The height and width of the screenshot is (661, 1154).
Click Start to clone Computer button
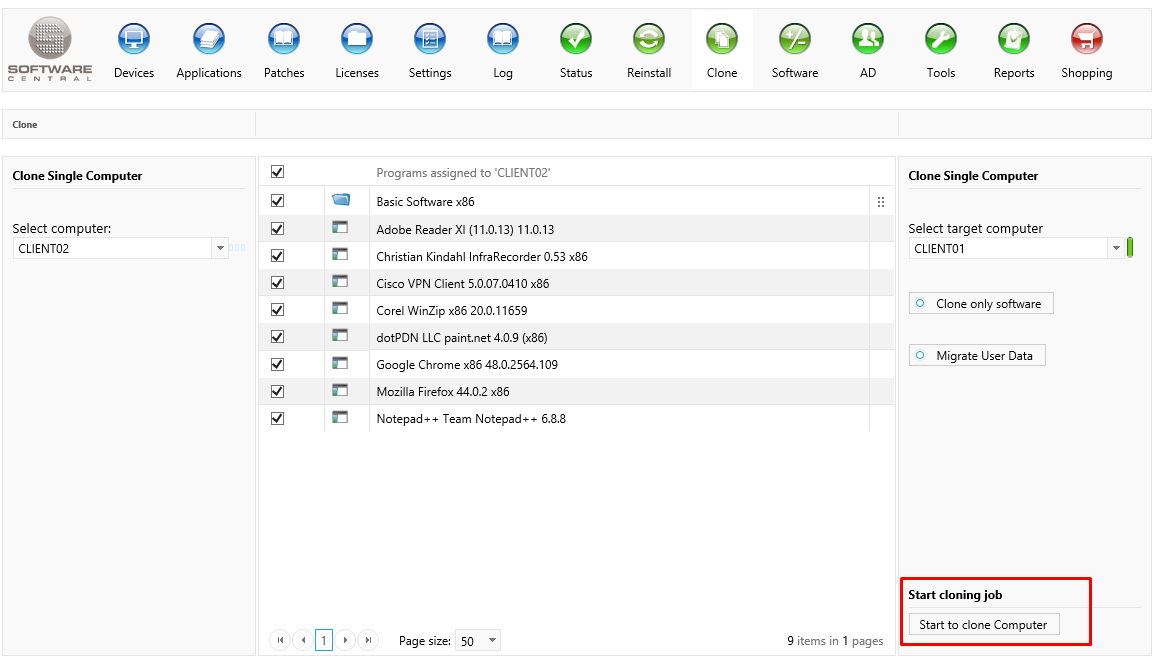(x=983, y=625)
